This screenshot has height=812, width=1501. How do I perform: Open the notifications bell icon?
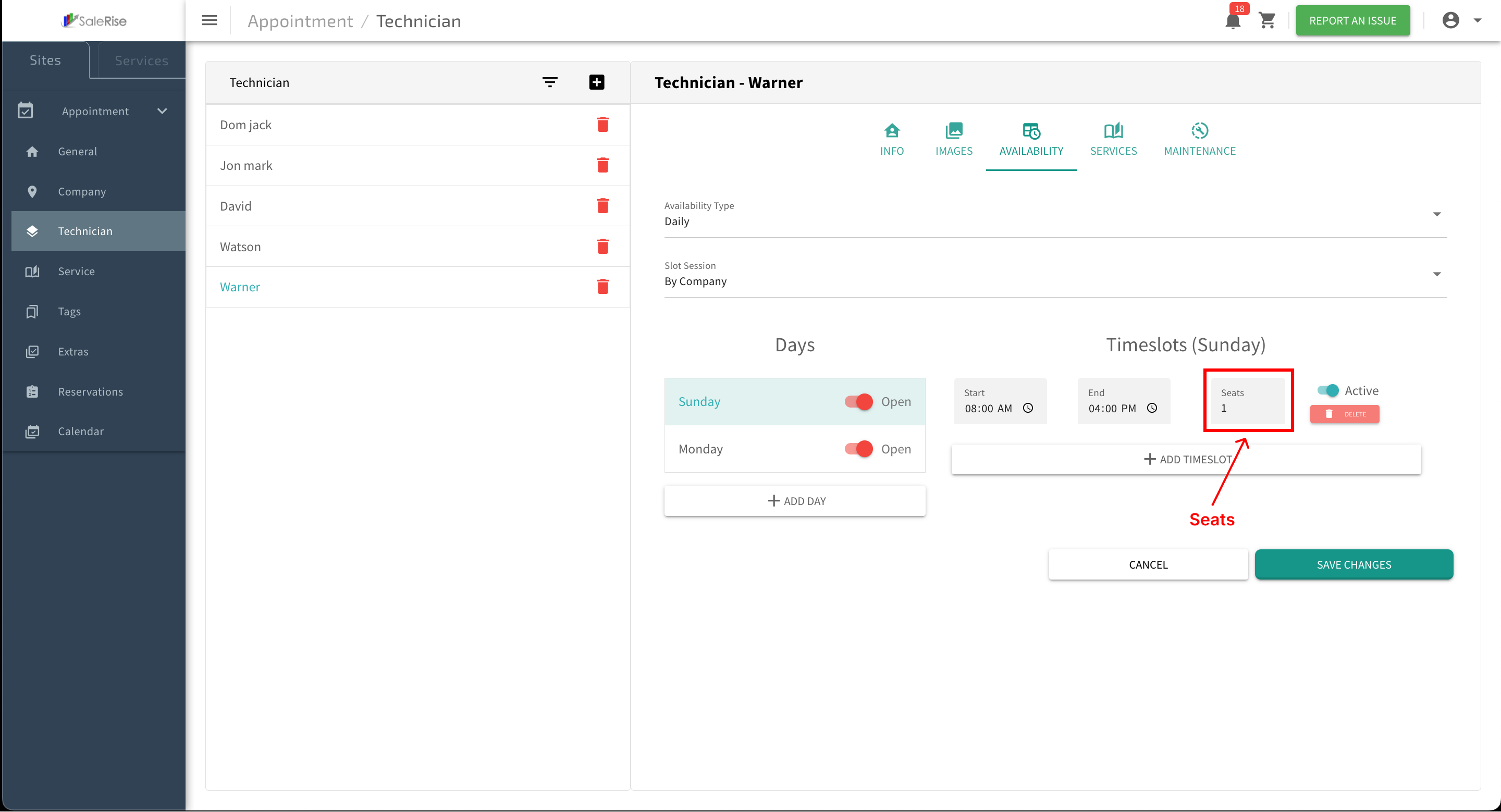click(x=1233, y=21)
